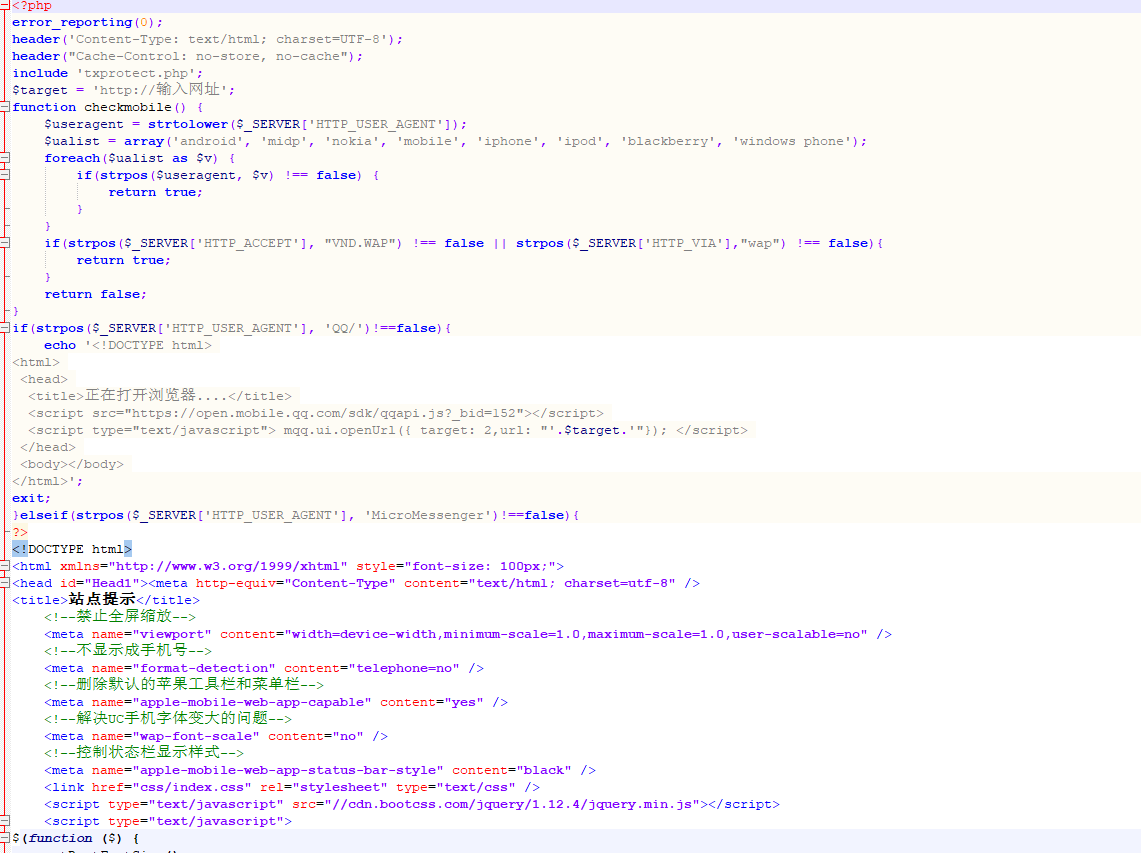Click the PHP closing tag ?>
The image size is (1141, 853).
20,532
